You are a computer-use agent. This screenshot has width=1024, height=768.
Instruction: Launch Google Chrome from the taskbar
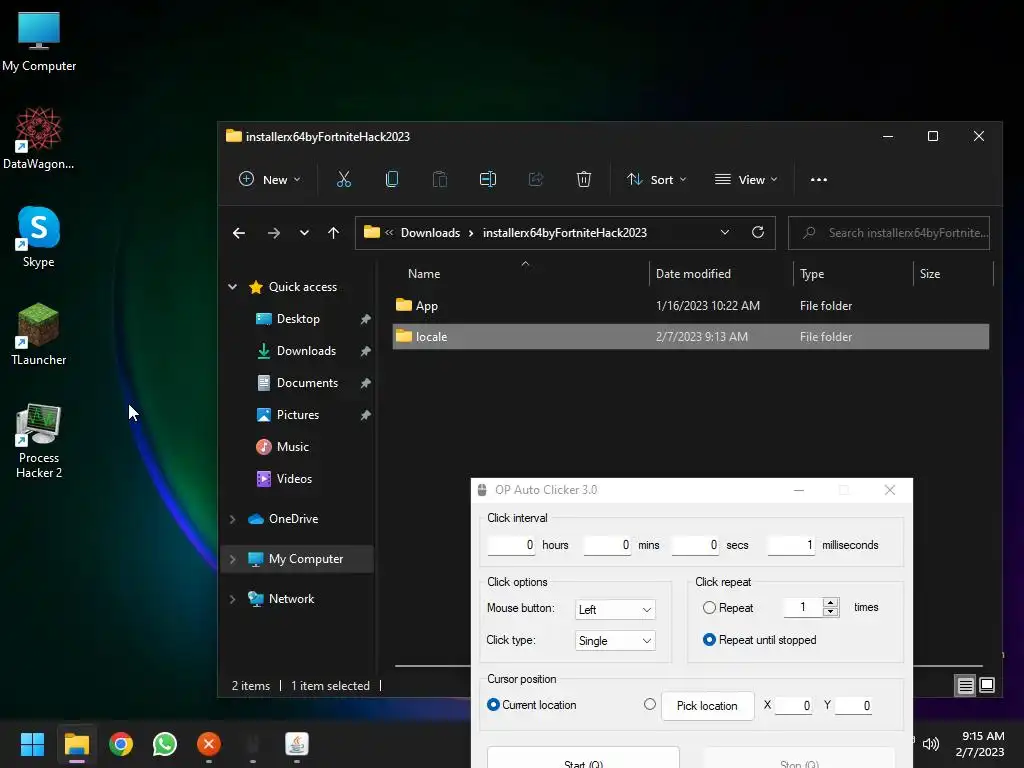point(121,744)
